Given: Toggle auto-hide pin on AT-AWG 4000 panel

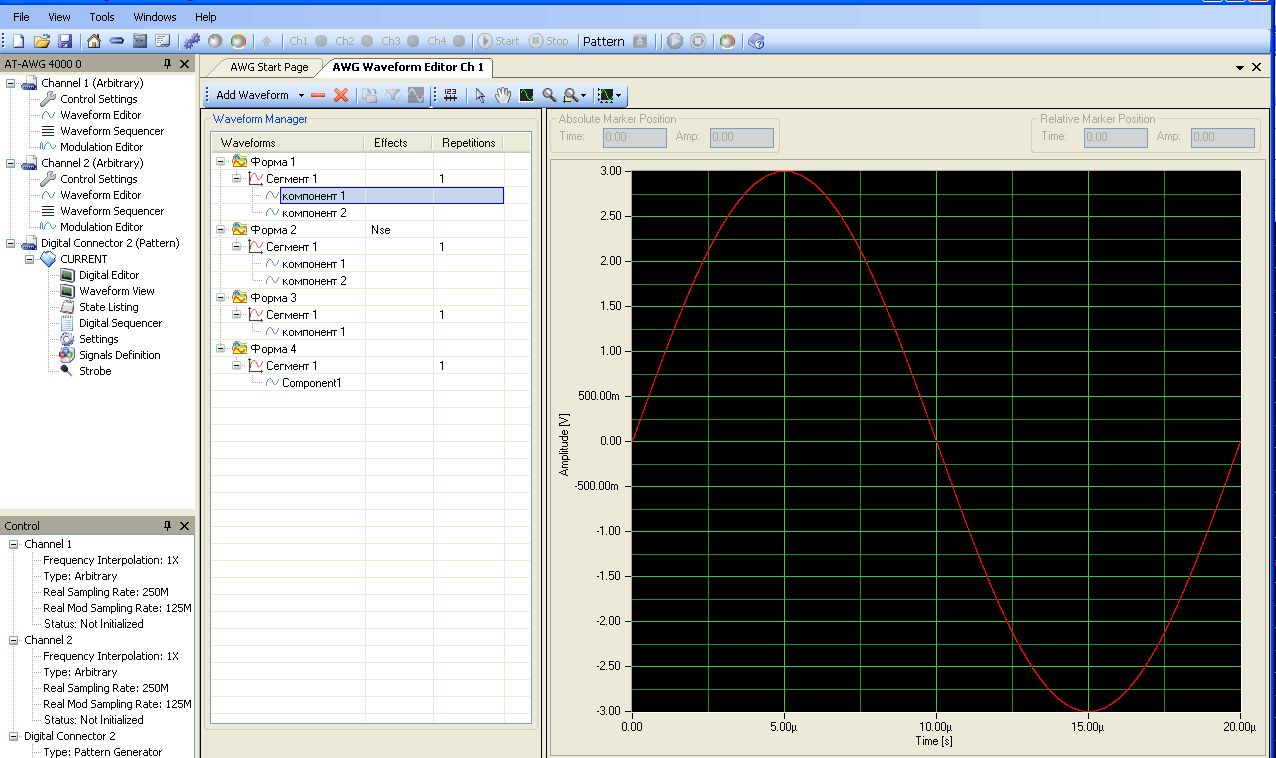Looking at the screenshot, I should click(x=167, y=64).
